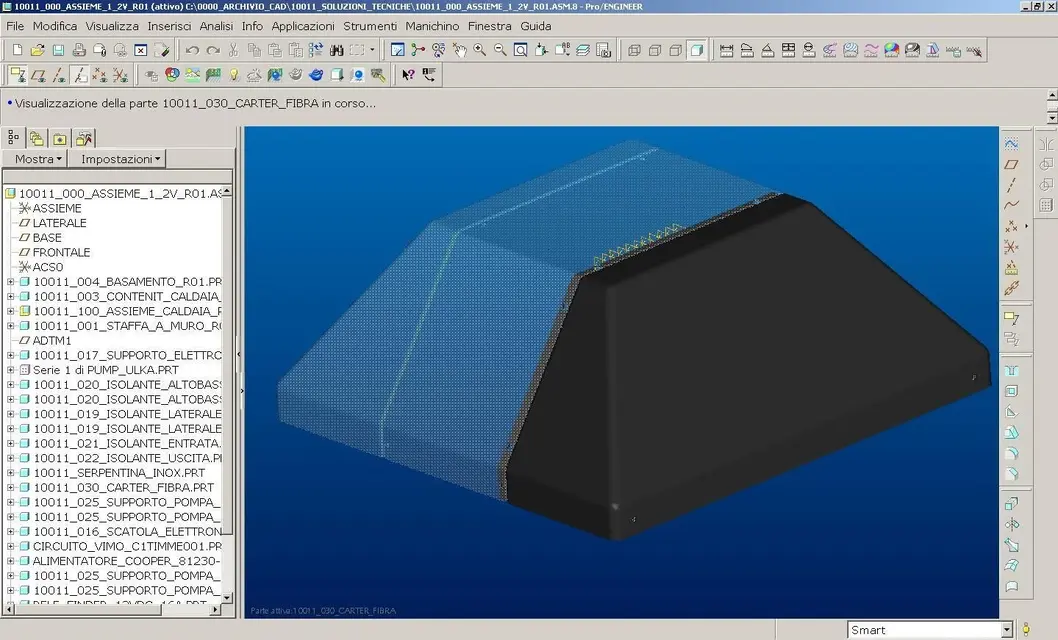
Task: Click the blue teapot render icon
Action: (x=316, y=75)
